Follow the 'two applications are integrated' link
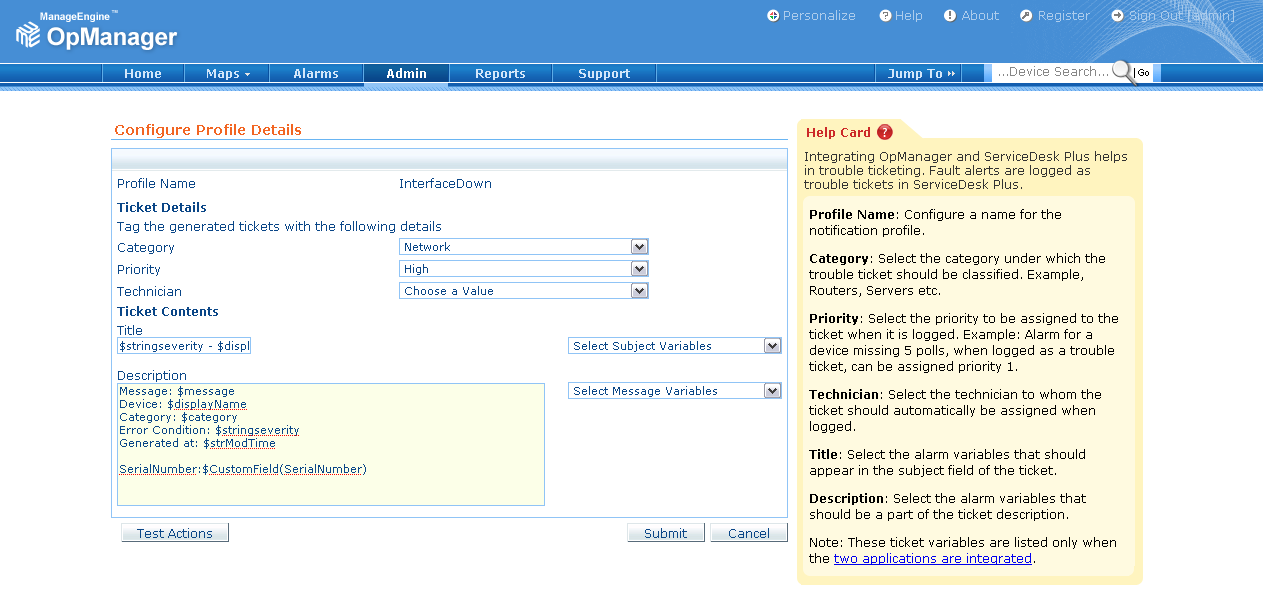 [932, 559]
